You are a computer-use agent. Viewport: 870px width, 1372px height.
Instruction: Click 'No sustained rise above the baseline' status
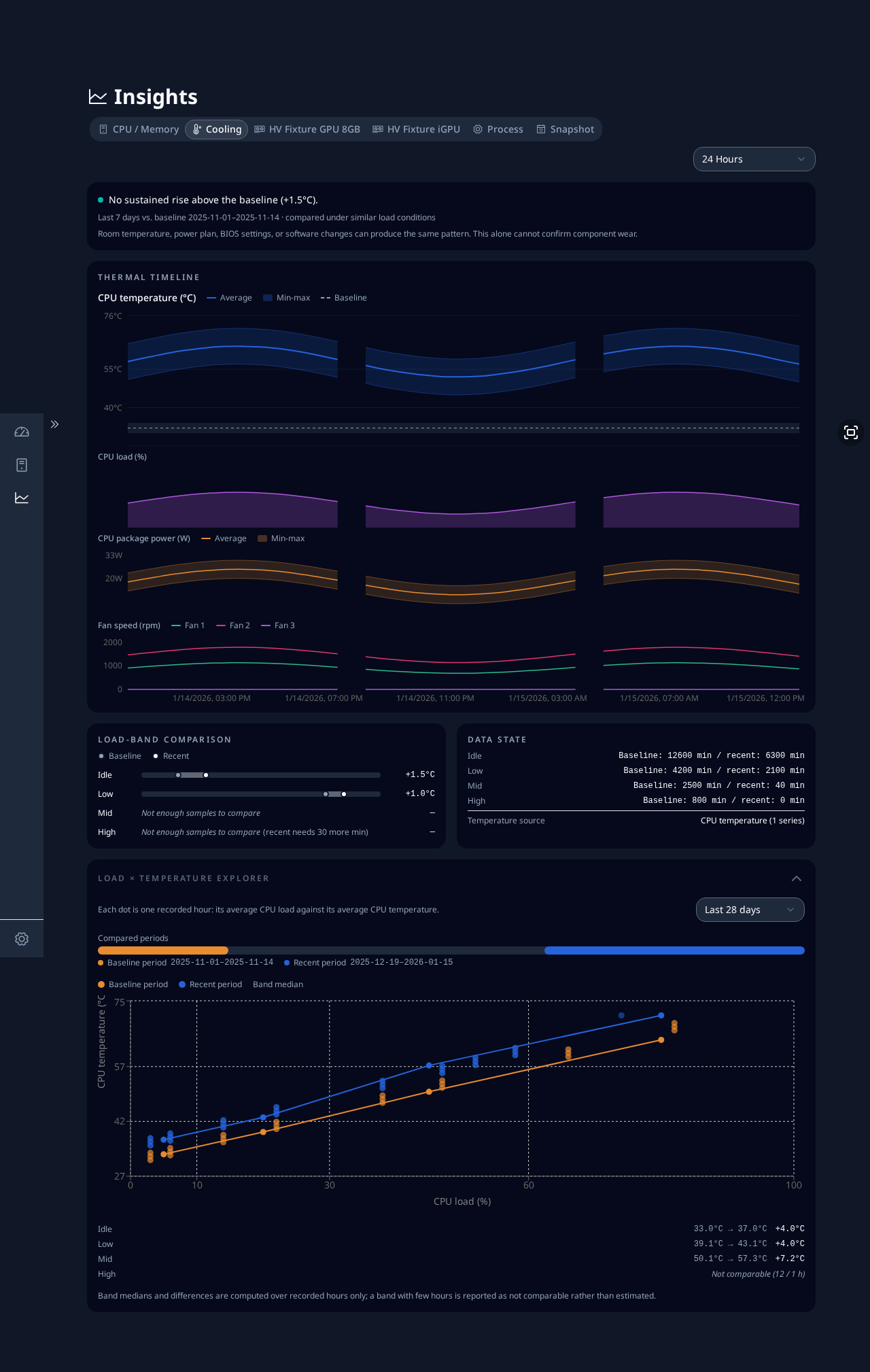pos(213,200)
